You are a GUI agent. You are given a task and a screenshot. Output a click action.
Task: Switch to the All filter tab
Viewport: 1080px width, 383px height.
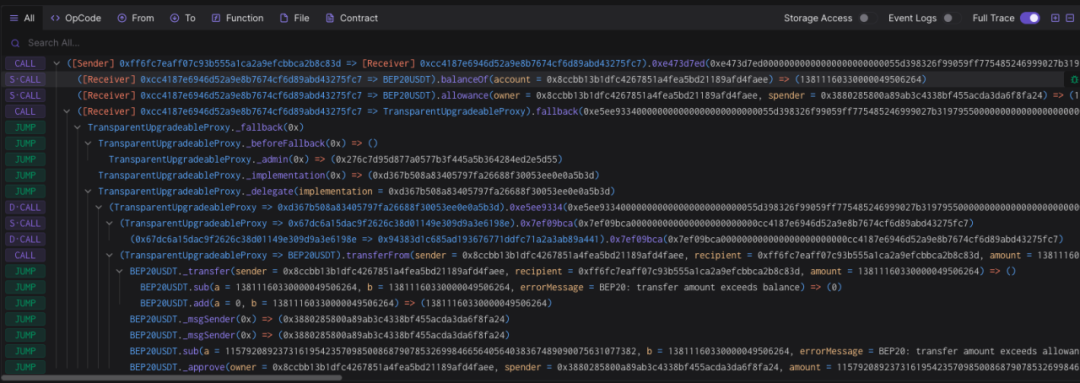(x=22, y=18)
